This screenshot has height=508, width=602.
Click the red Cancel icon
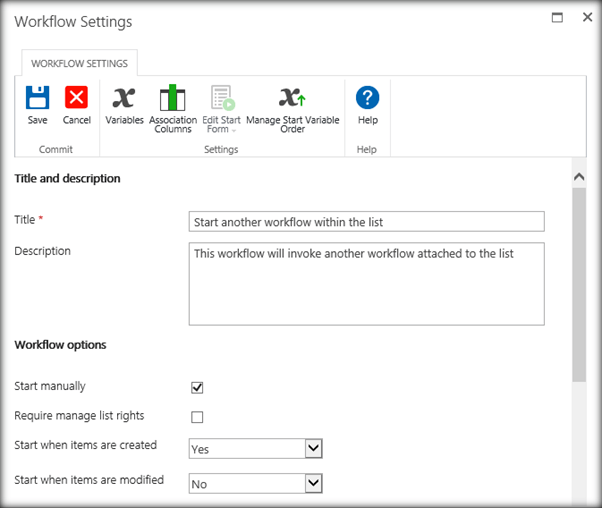coord(76,97)
